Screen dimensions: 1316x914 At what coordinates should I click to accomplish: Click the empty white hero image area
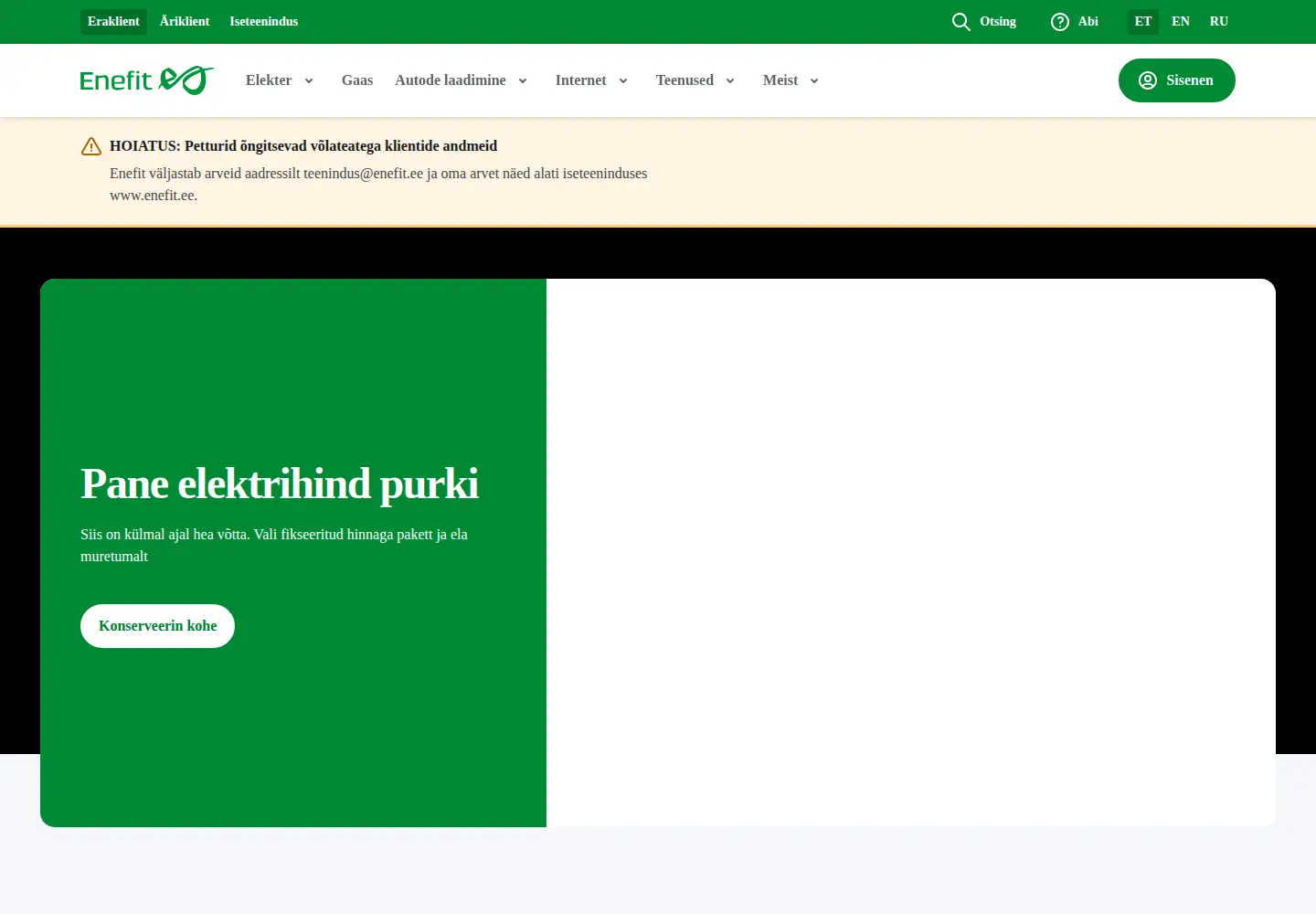(911, 553)
